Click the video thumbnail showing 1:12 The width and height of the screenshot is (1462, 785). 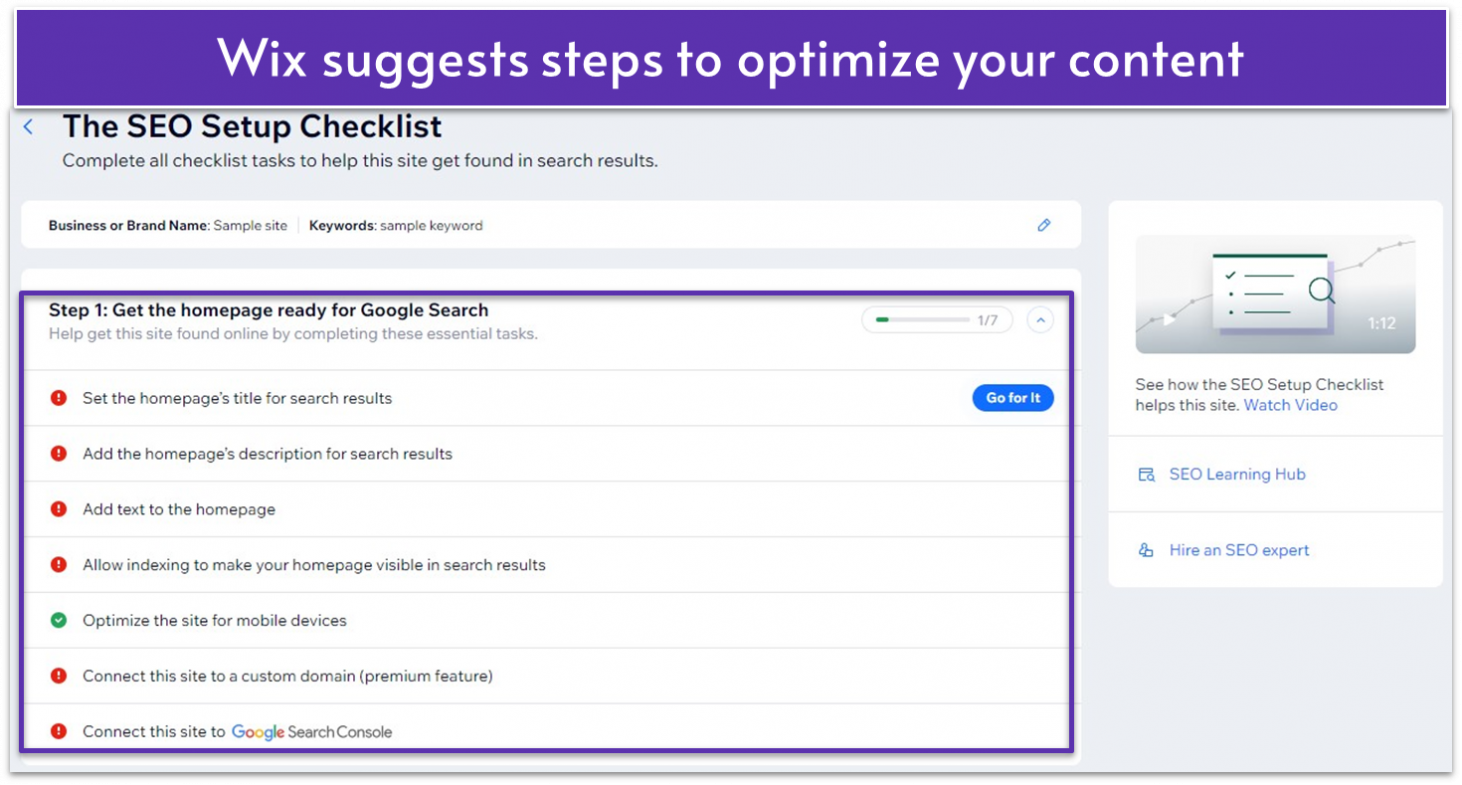[1275, 294]
